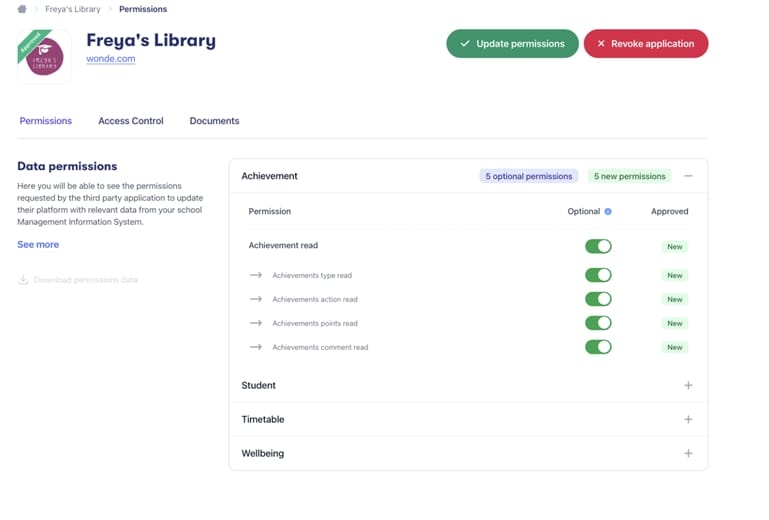
Task: Click the info icon next to Optional
Action: [608, 211]
